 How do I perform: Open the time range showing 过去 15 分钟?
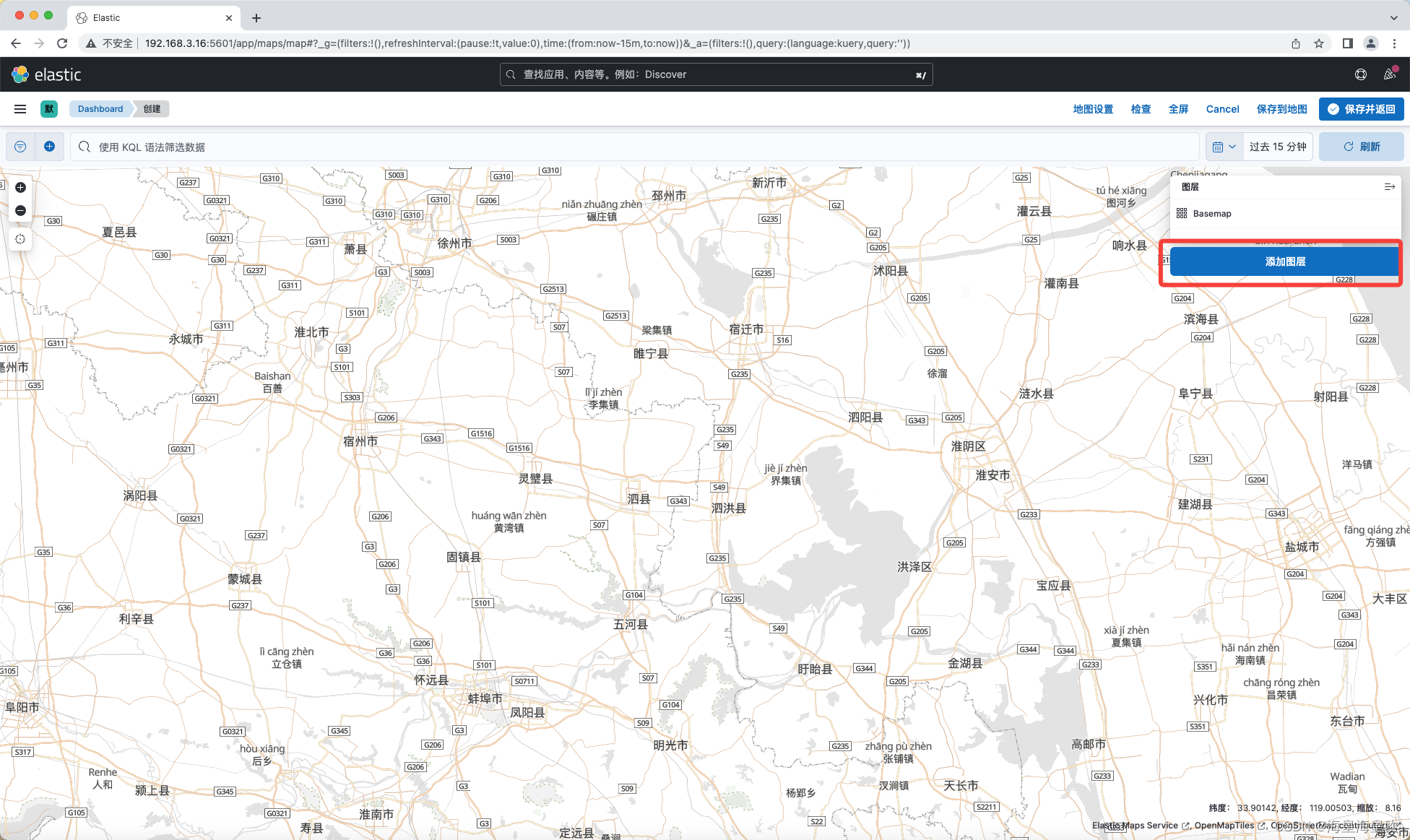pos(1278,147)
